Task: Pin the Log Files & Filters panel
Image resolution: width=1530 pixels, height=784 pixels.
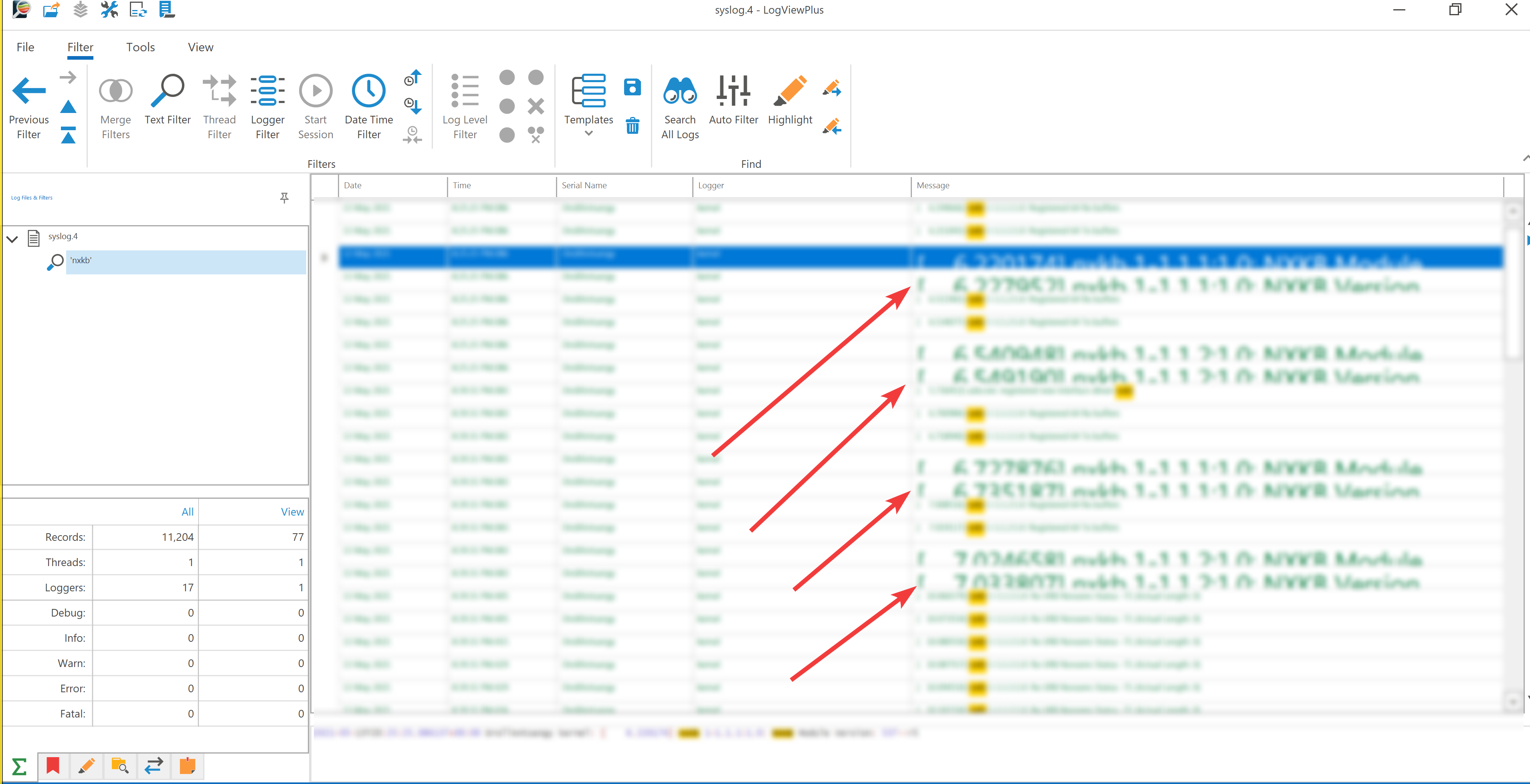Action: pyautogui.click(x=285, y=198)
